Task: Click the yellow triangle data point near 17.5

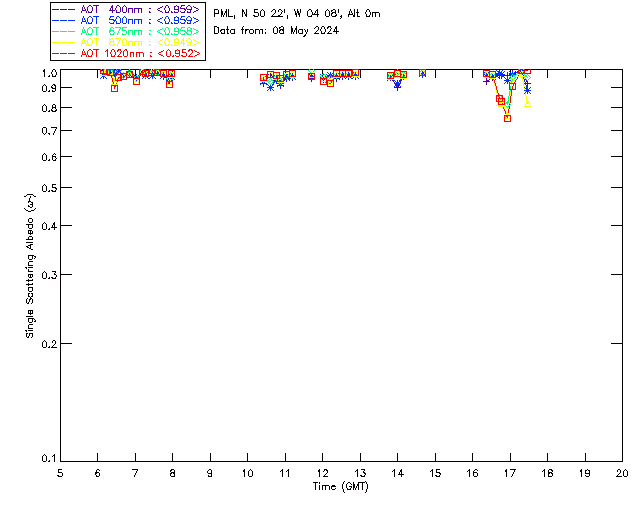Action: point(527,104)
